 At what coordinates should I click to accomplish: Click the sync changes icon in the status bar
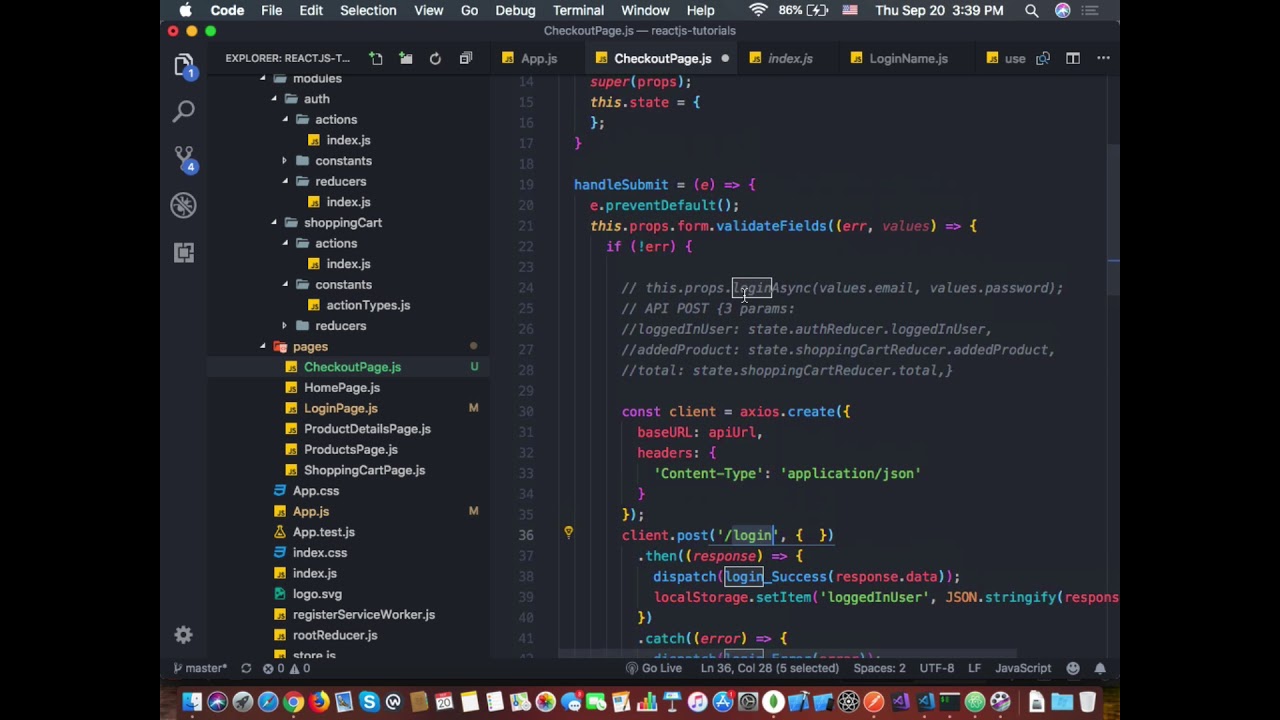[x=246, y=668]
